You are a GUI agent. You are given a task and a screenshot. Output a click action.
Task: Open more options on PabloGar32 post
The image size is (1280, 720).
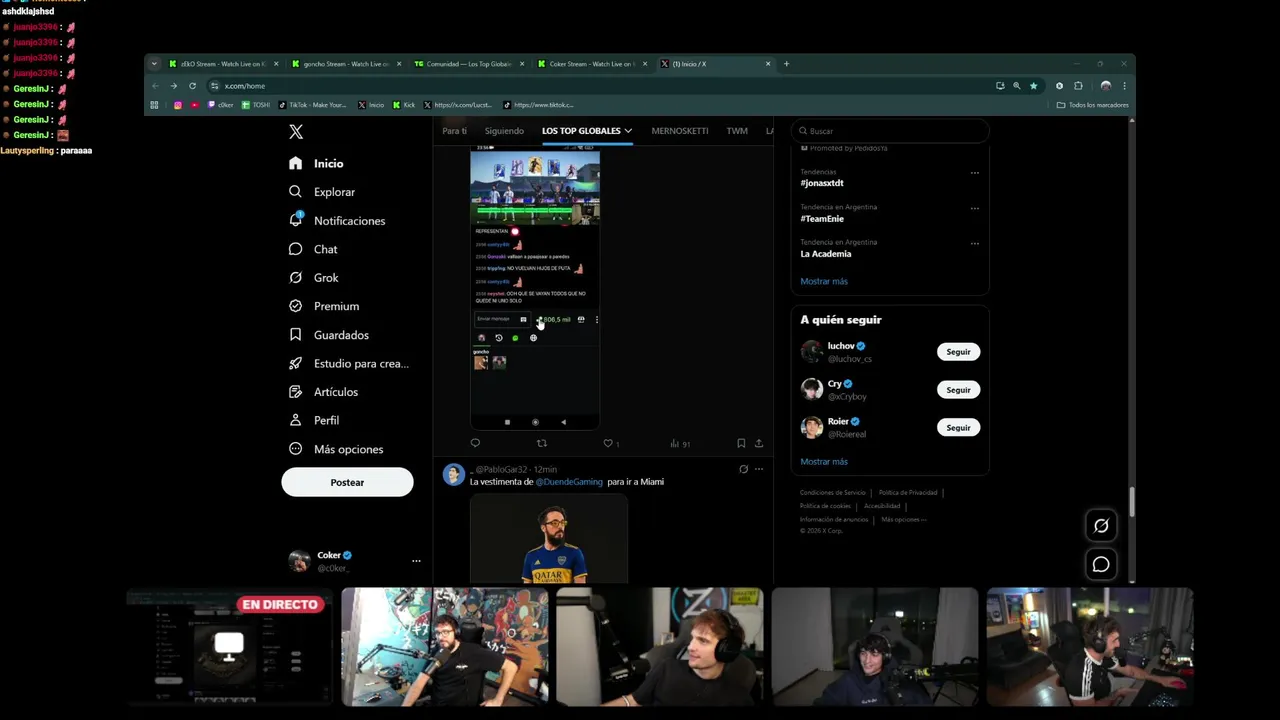[x=759, y=469]
